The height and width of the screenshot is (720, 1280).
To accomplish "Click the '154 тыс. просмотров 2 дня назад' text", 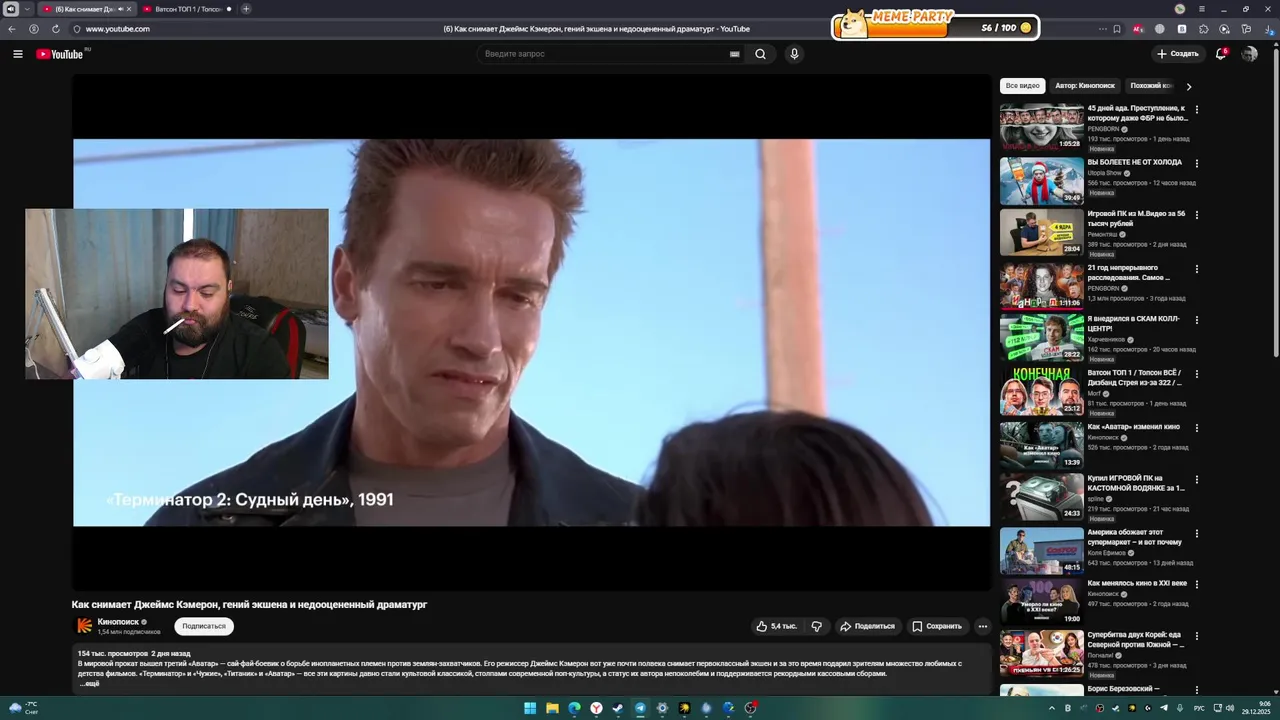I will 134,653.
